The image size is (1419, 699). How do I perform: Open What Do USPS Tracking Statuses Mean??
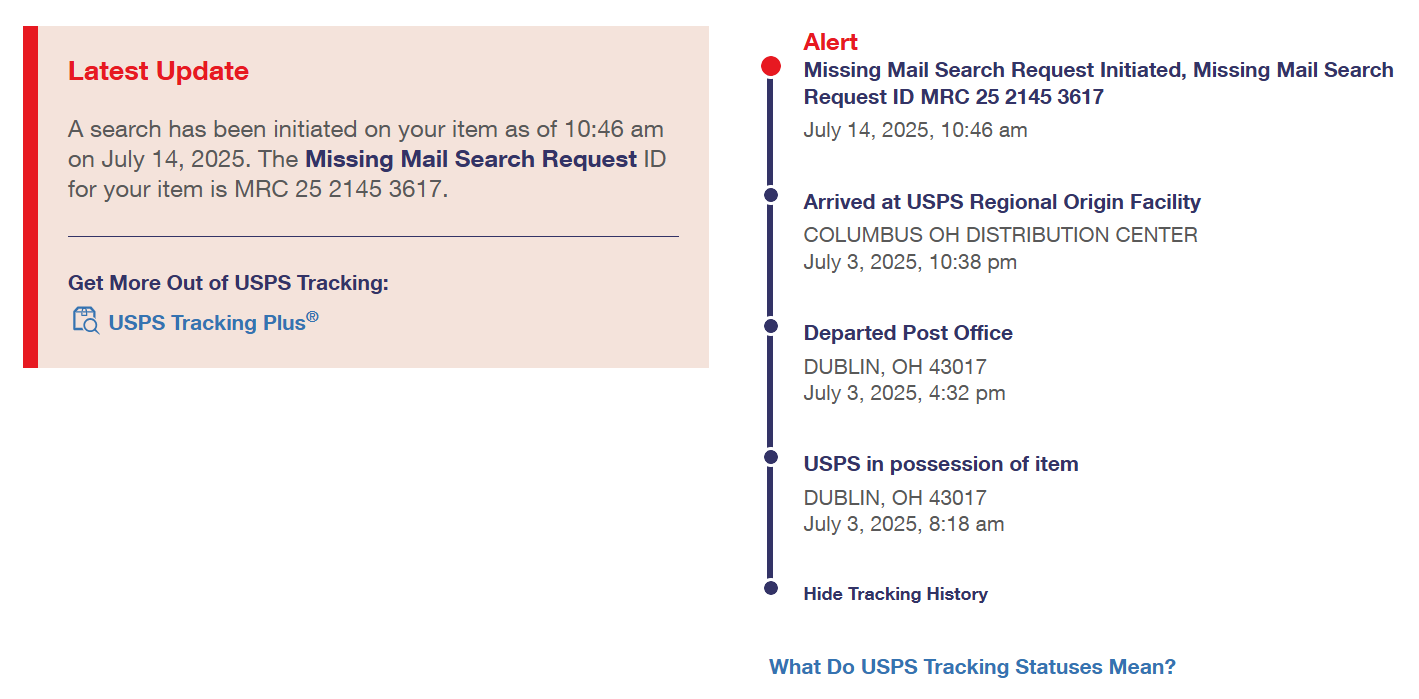tap(972, 667)
